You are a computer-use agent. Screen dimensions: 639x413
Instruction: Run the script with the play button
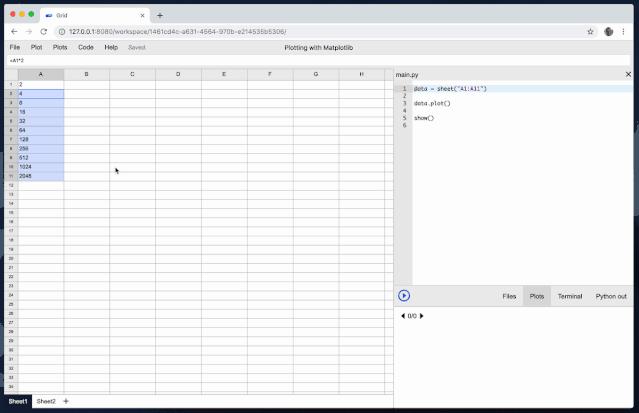[x=404, y=296]
